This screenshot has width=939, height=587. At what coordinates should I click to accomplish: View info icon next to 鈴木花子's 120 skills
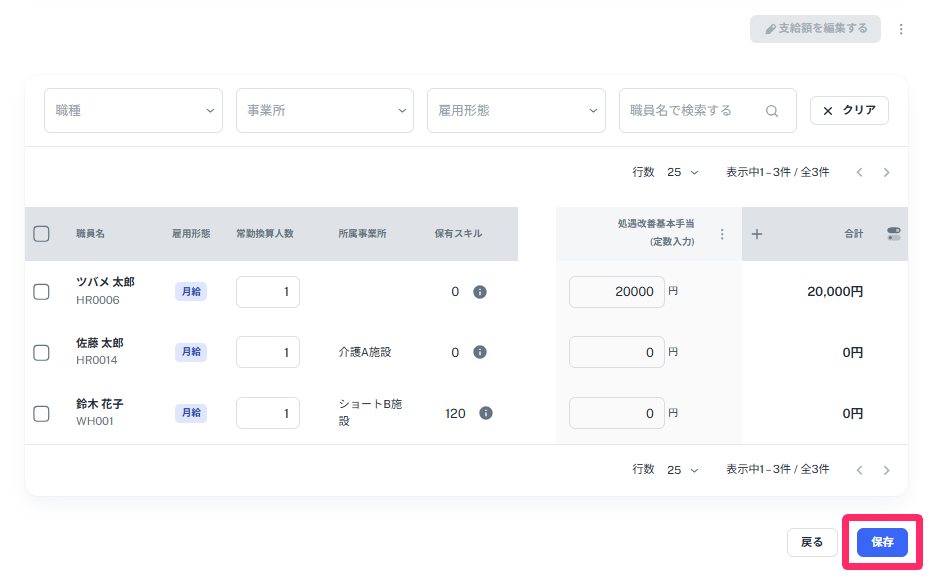tap(486, 412)
